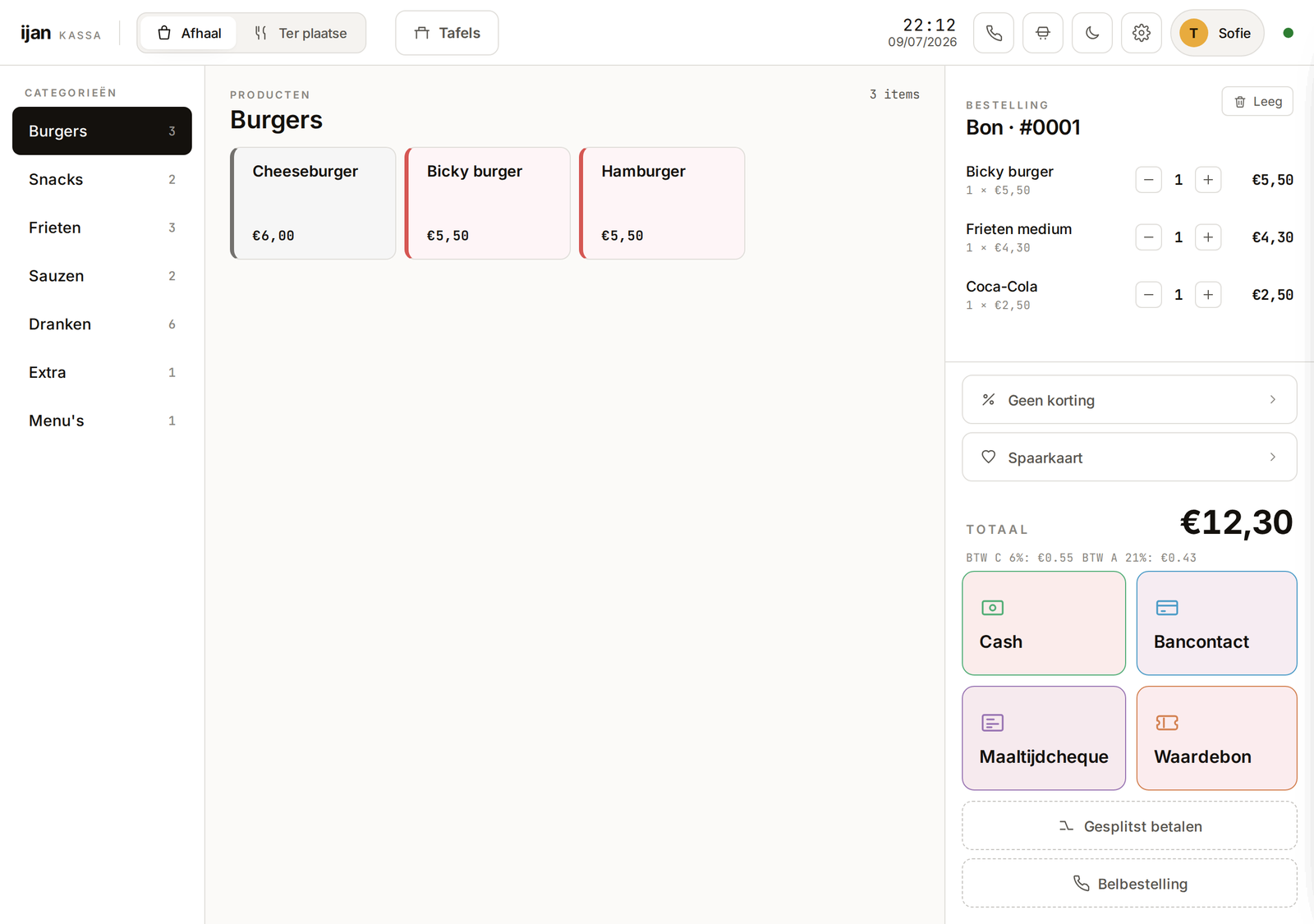The image size is (1314, 924).
Task: Increase Frieten medium quantity
Action: 1208,237
